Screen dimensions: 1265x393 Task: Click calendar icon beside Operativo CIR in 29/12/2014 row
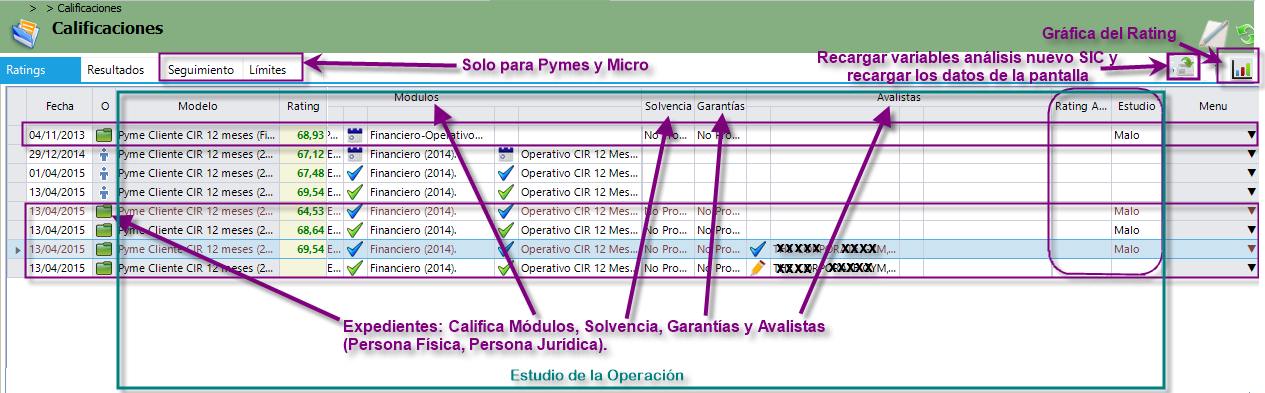505,154
